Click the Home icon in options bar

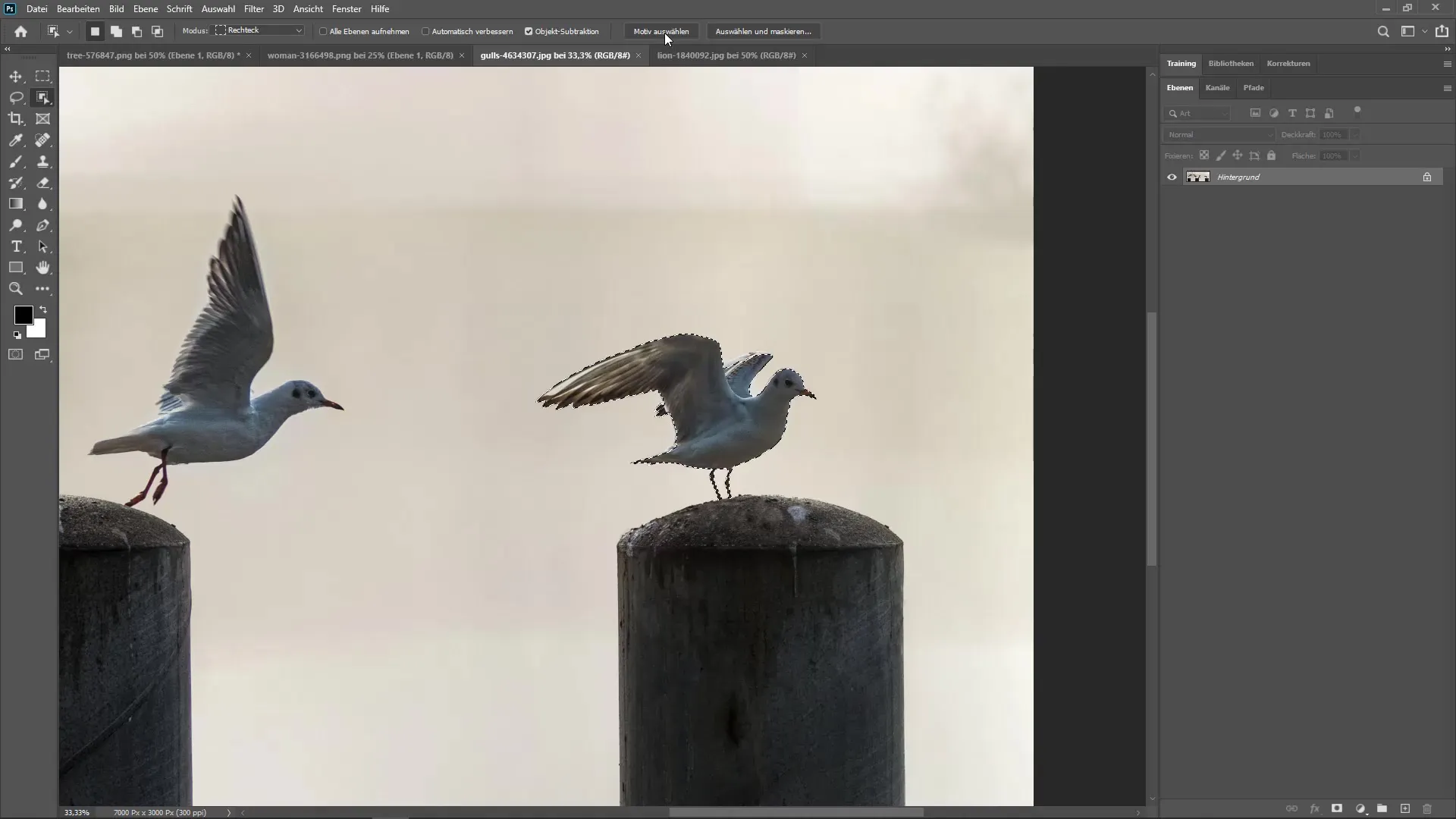[20, 31]
